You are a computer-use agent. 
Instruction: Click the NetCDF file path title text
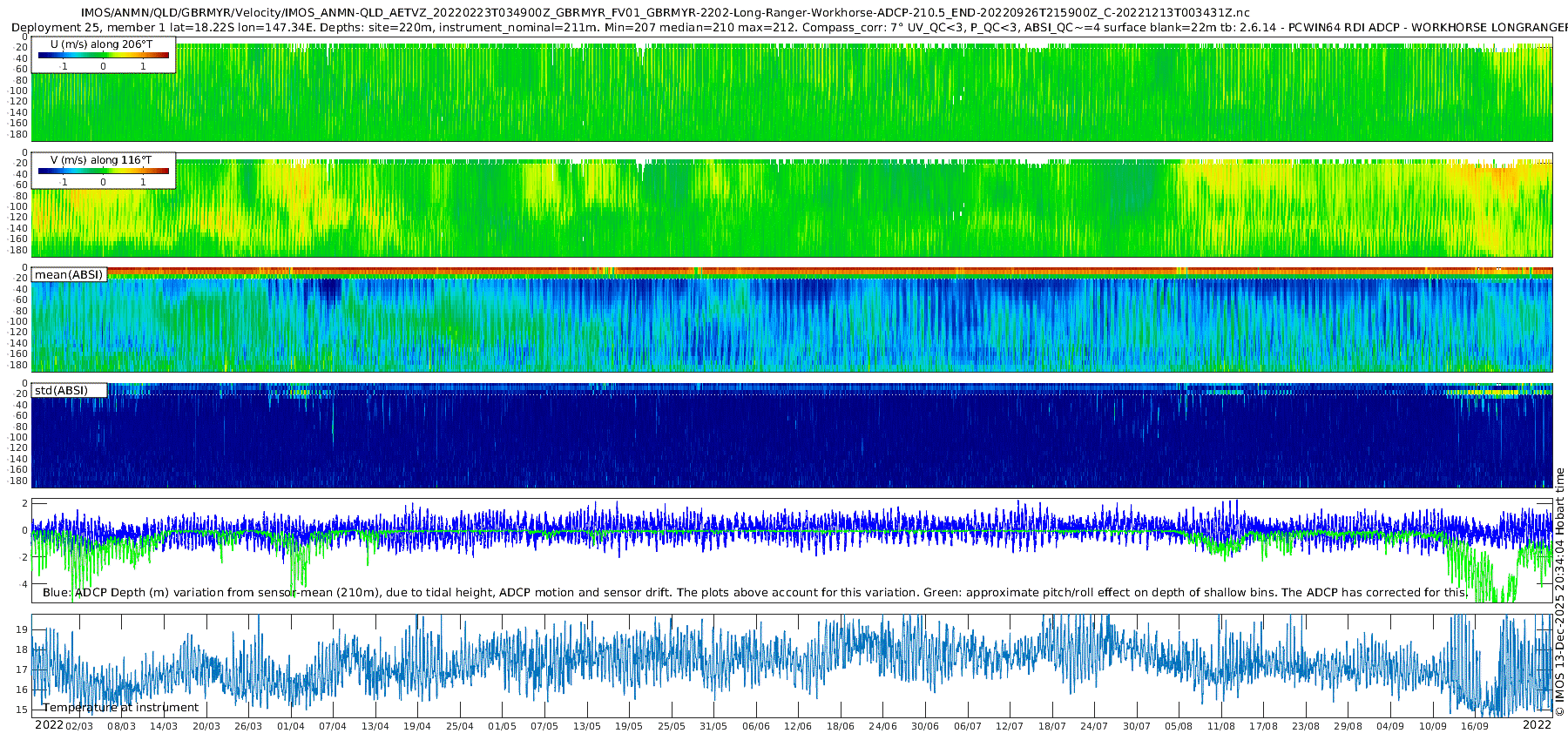tap(665, 13)
